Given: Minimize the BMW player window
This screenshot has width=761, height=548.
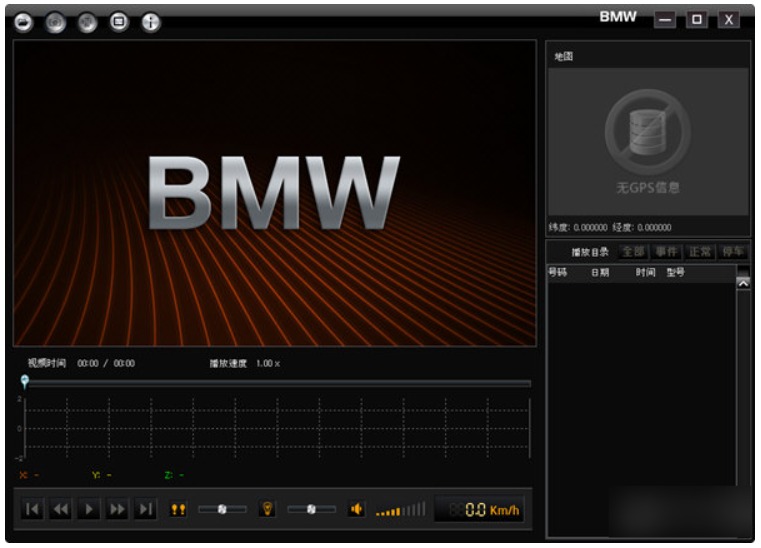Looking at the screenshot, I should pos(664,19).
